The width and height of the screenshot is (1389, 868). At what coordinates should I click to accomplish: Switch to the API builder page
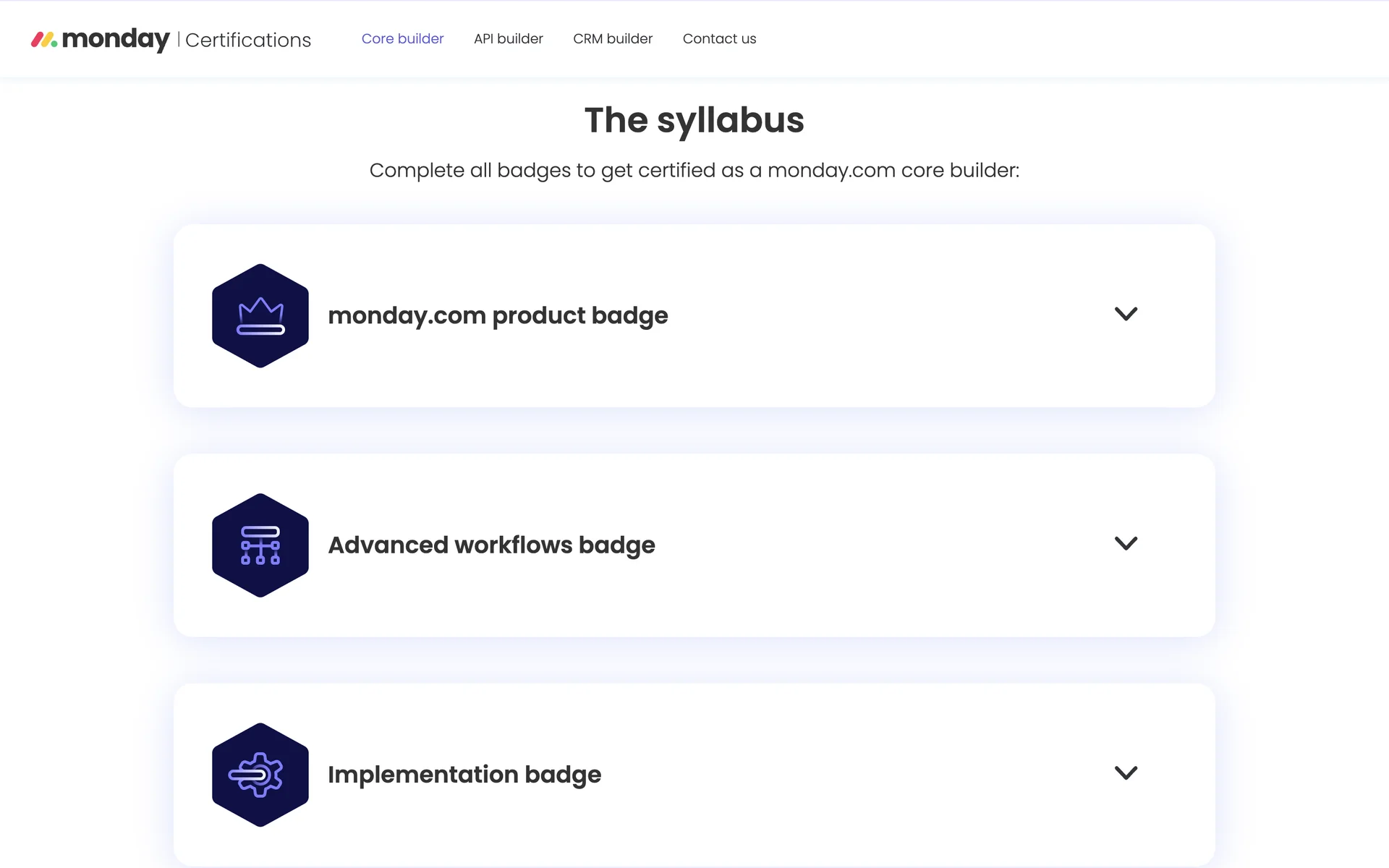point(508,39)
